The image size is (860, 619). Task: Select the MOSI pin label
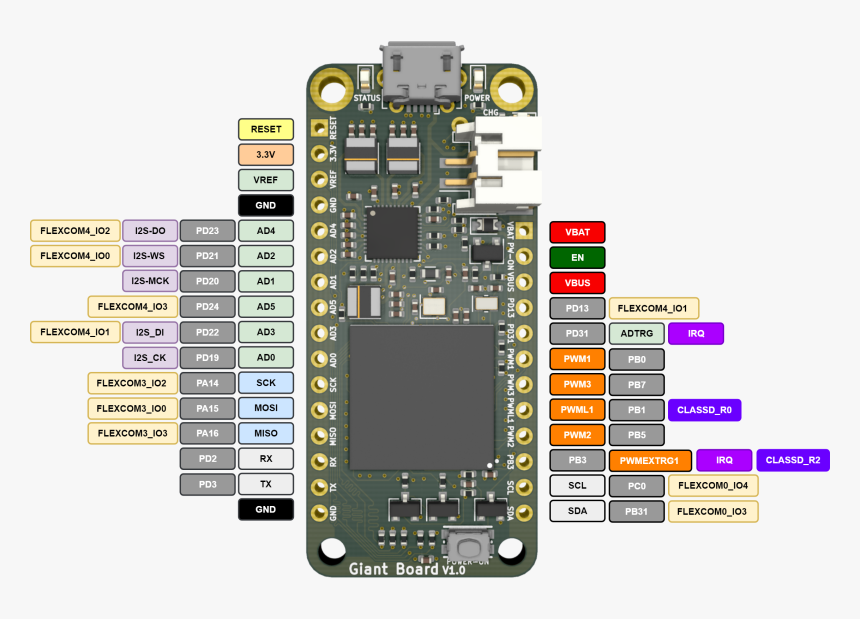(265, 408)
